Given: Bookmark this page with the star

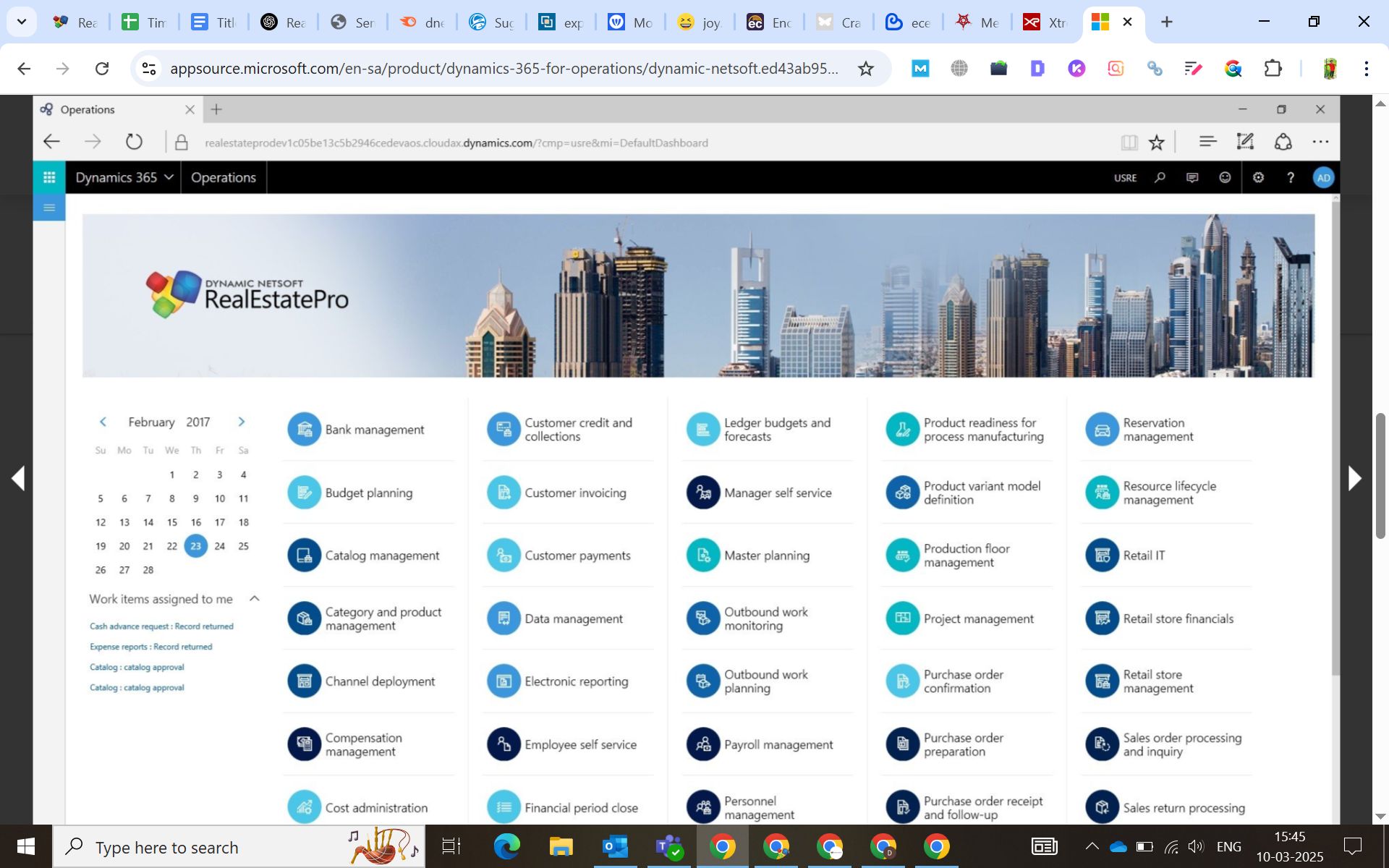Looking at the screenshot, I should [x=865, y=69].
